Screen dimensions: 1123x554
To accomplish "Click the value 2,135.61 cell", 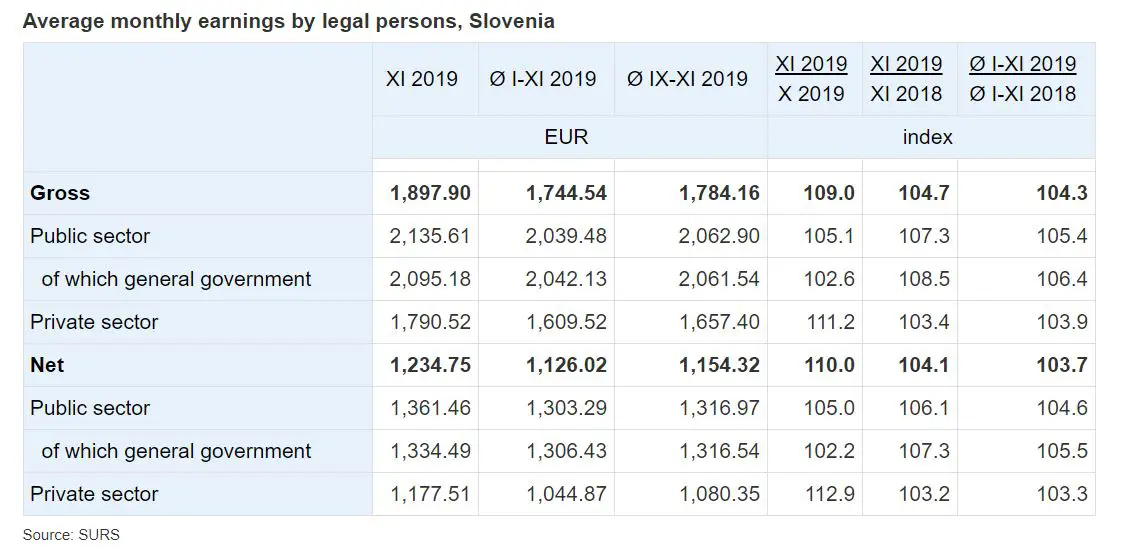I will click(430, 236).
